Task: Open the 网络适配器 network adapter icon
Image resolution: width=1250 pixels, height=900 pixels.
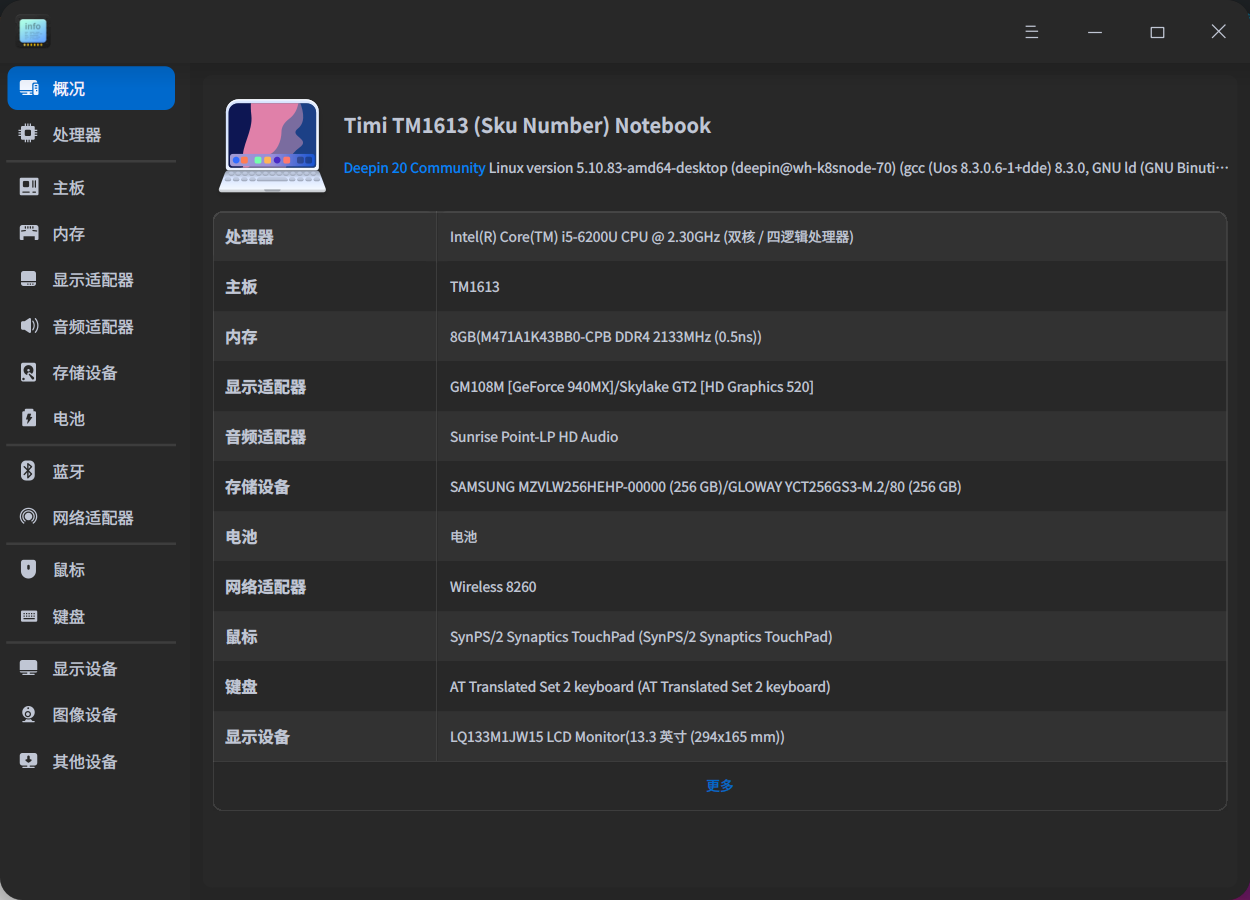Action: pos(27,517)
